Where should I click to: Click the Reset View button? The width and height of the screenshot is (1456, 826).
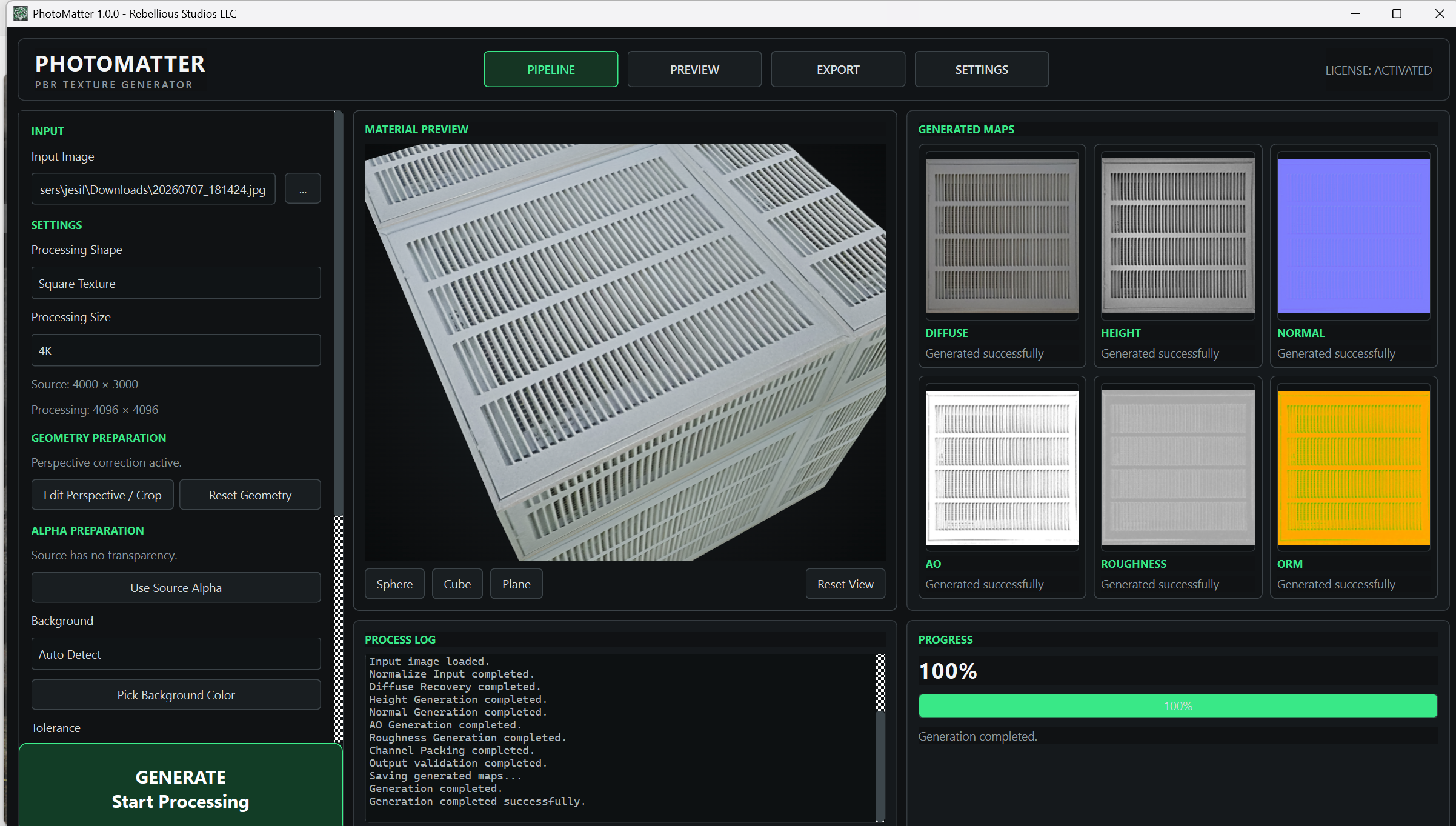point(845,584)
